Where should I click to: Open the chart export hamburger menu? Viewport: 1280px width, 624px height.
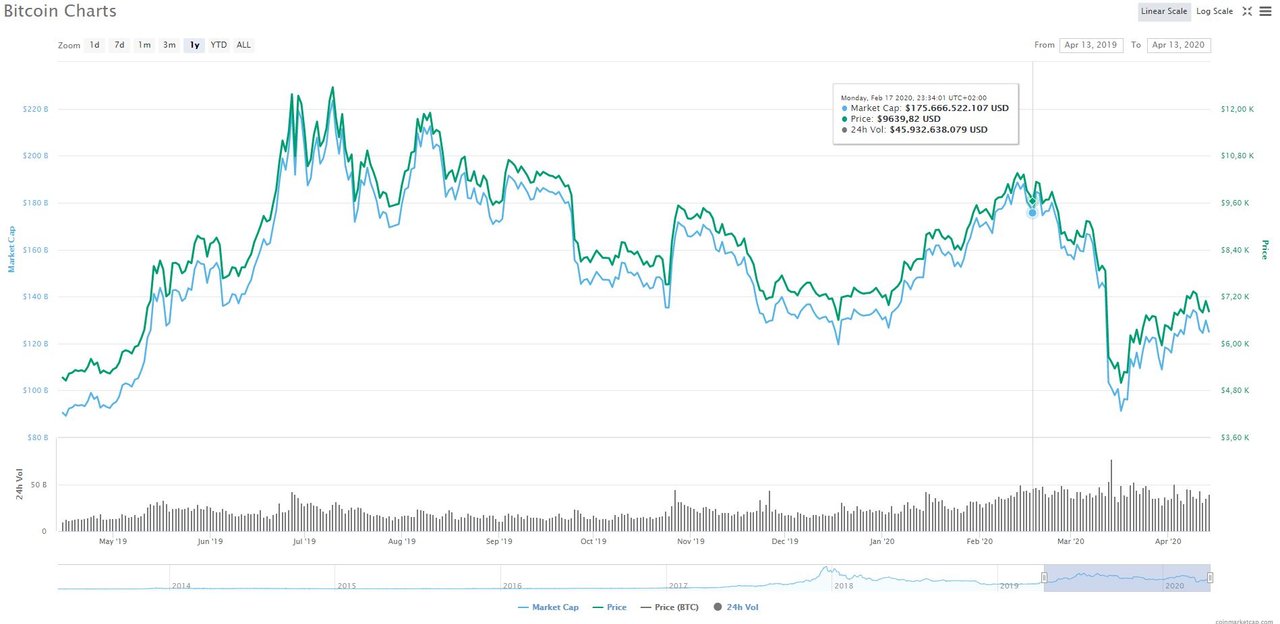pyautogui.click(x=1265, y=11)
